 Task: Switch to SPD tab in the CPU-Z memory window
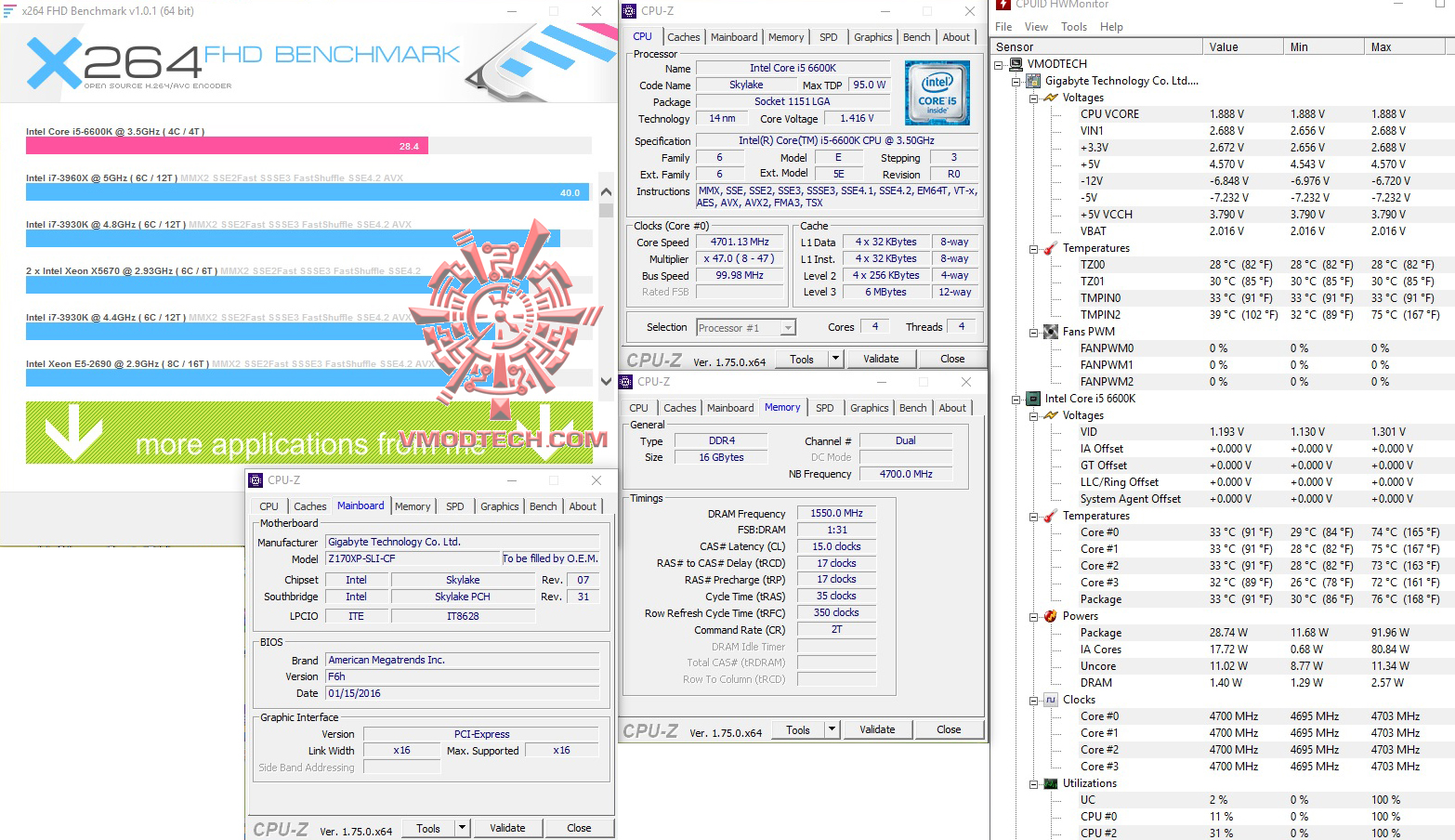(x=824, y=408)
